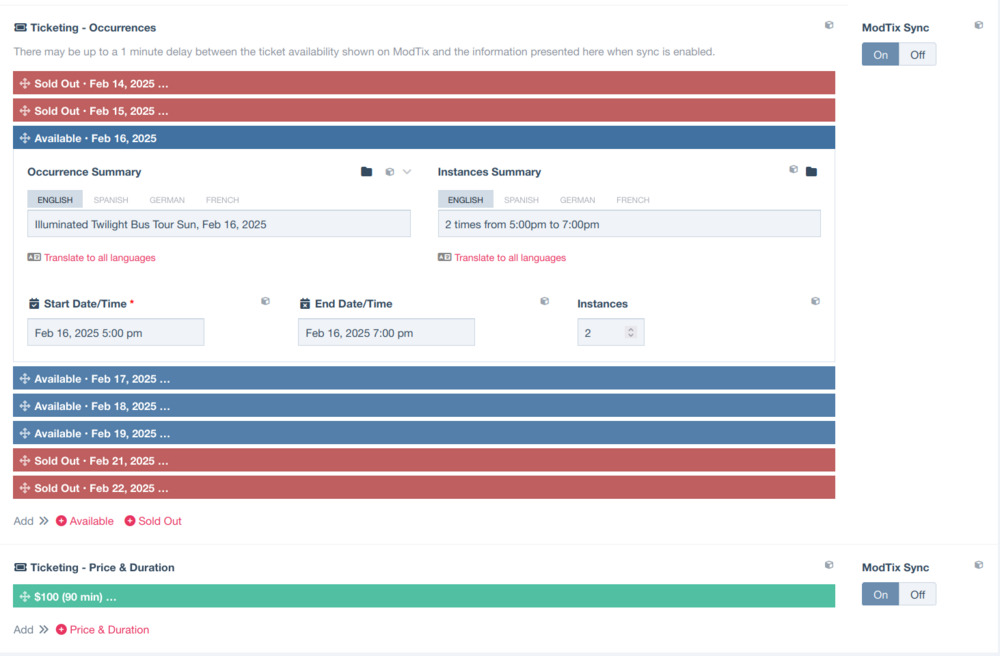The width and height of the screenshot is (1000, 656).
Task: Click the Instances number stepper arrows
Action: coord(631,333)
